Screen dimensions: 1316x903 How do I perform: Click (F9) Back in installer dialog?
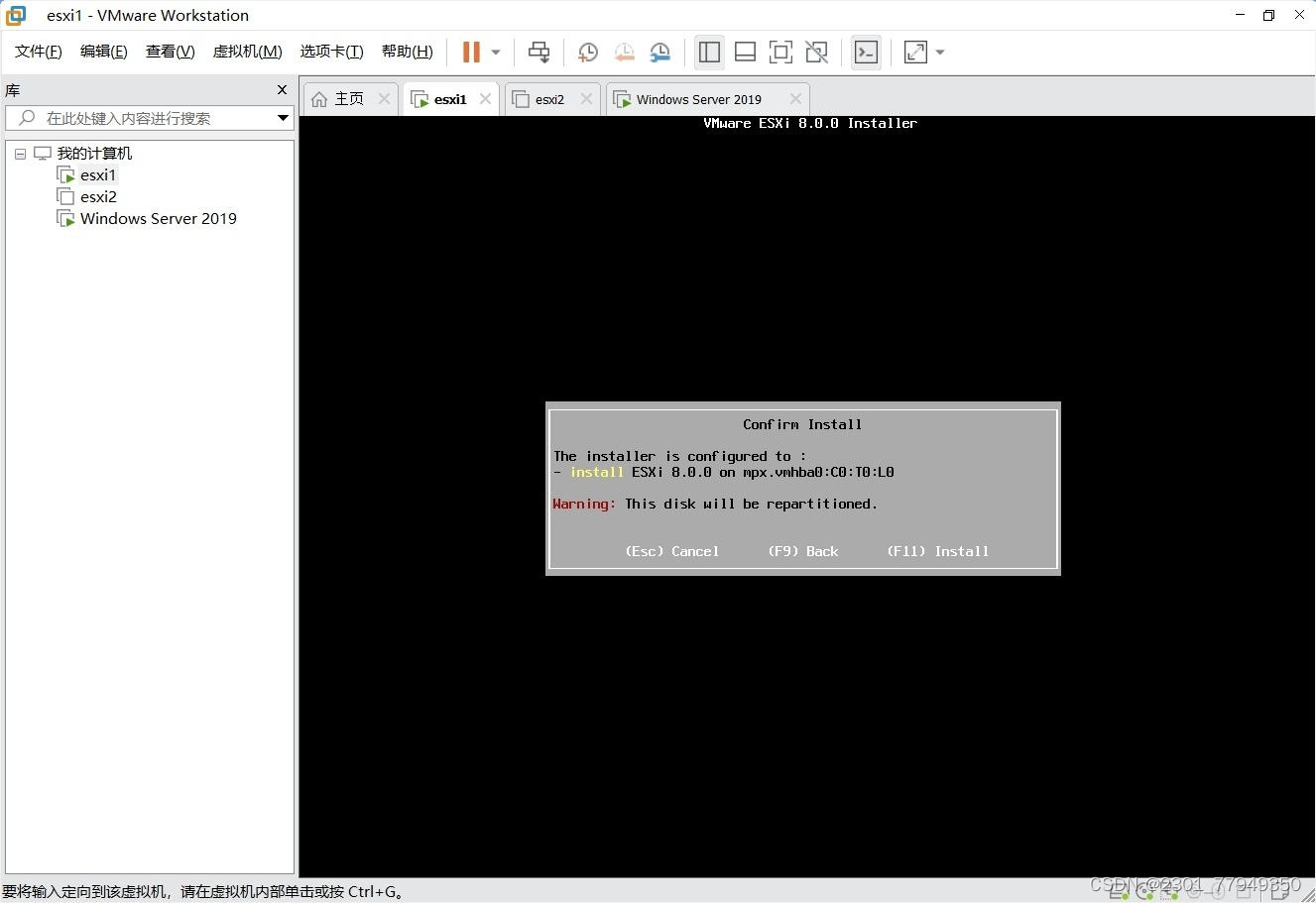click(803, 551)
